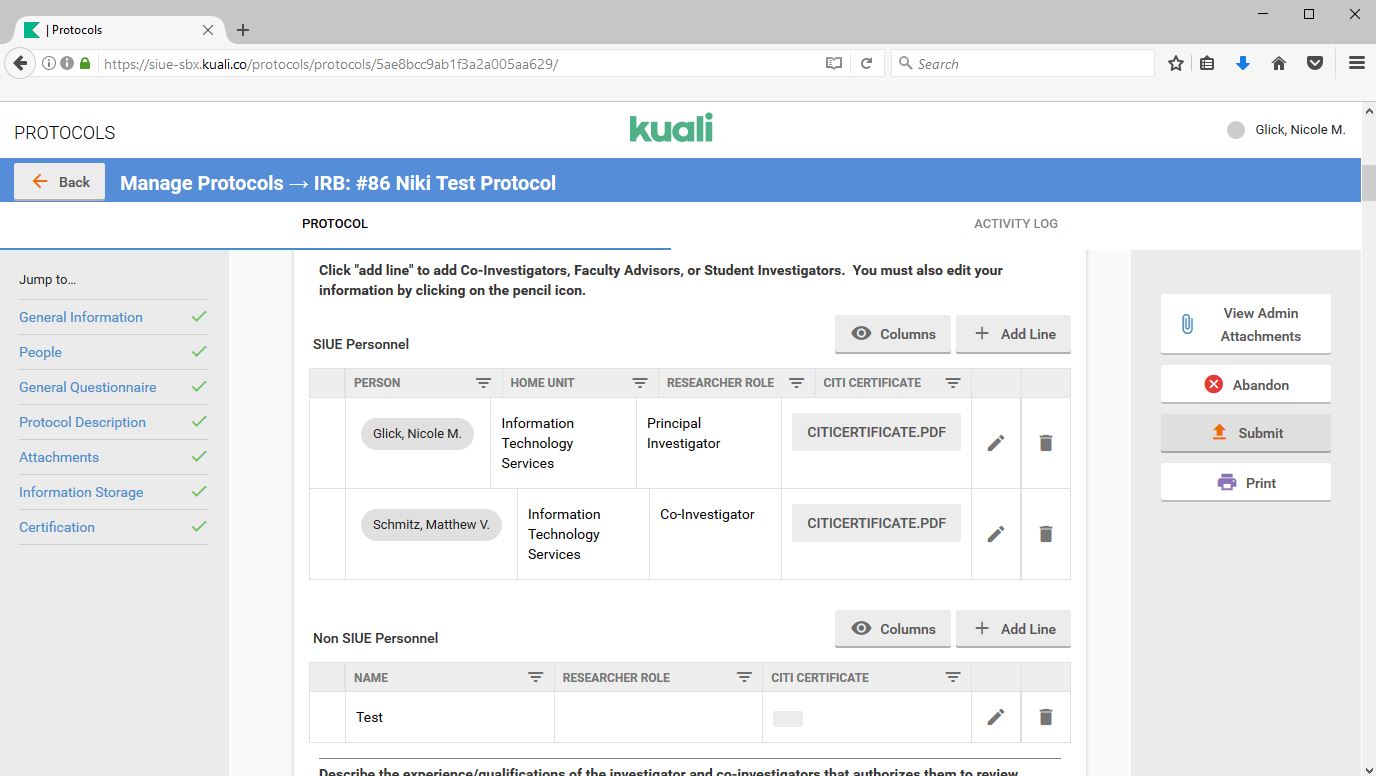
Task: Click pencil edit icon for Test personnel row
Action: pyautogui.click(x=995, y=717)
